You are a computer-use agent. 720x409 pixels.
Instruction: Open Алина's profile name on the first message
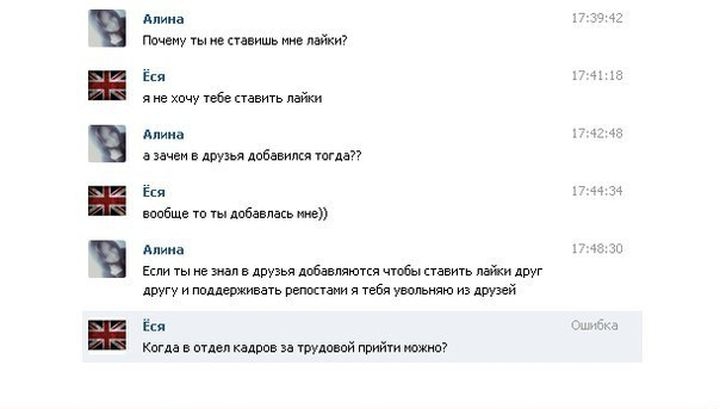[163, 19]
